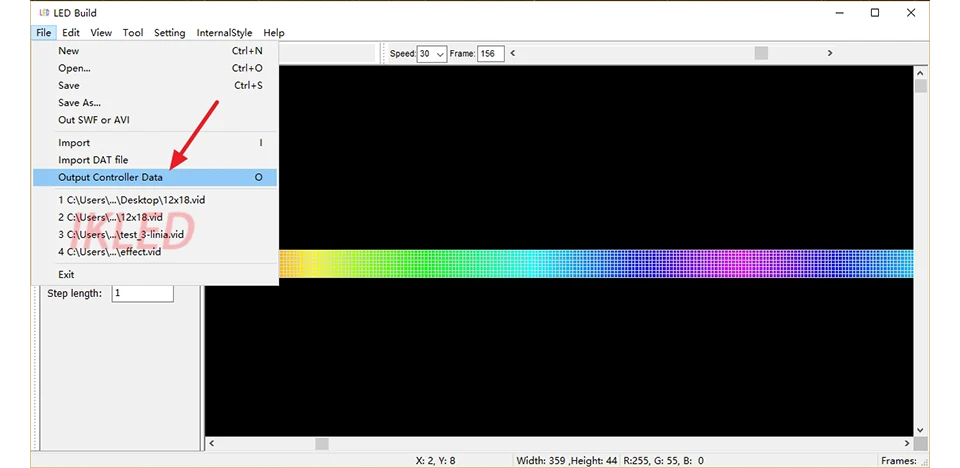This screenshot has width=960, height=468.
Task: Click the Step length input field
Action: (x=142, y=293)
